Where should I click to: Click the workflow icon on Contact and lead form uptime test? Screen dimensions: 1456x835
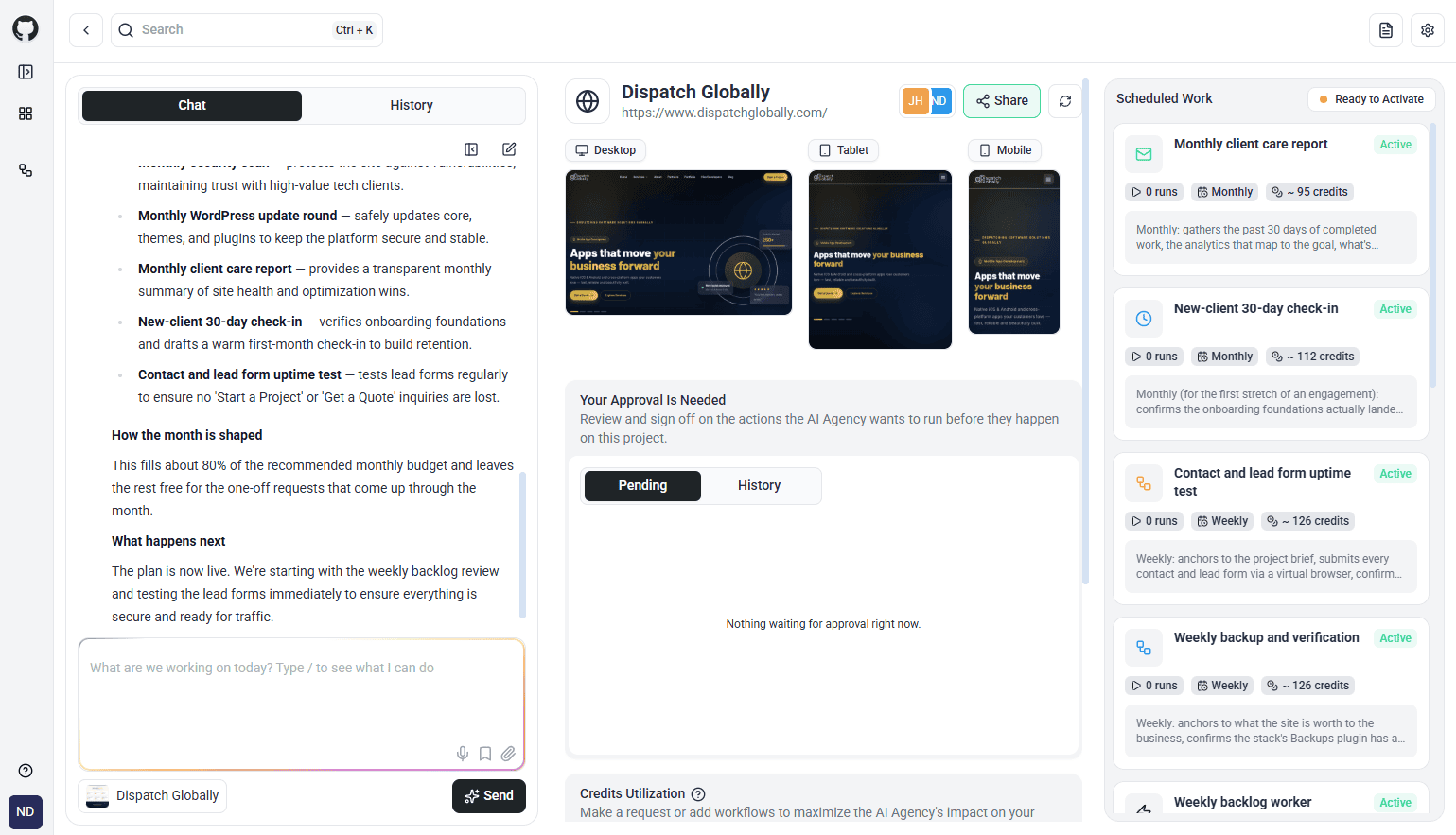pyautogui.click(x=1144, y=483)
